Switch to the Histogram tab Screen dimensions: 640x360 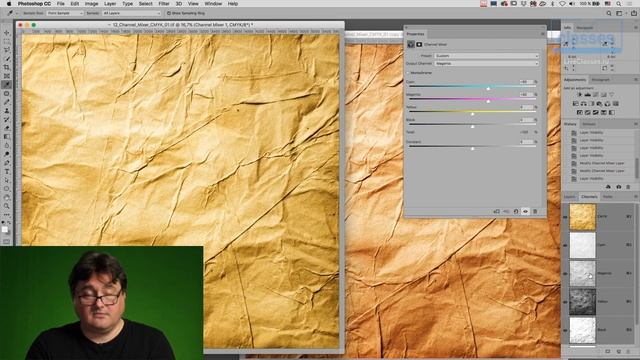point(600,80)
